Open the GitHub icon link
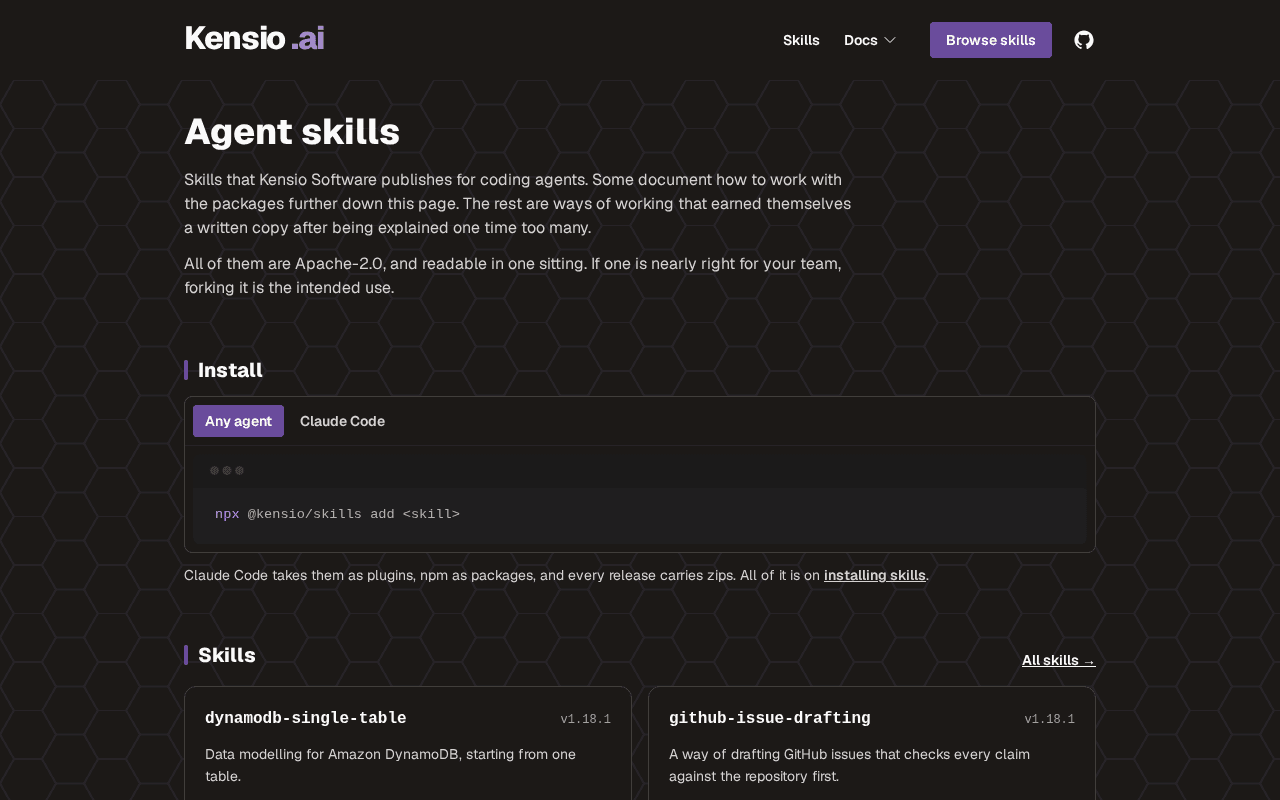The image size is (1280, 800). (1084, 40)
